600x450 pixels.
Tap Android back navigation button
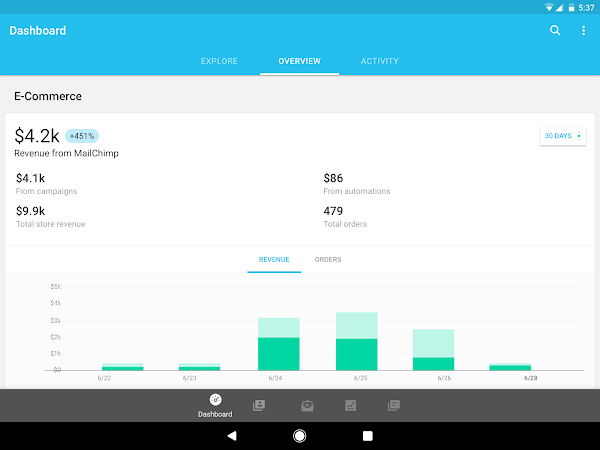click(232, 435)
